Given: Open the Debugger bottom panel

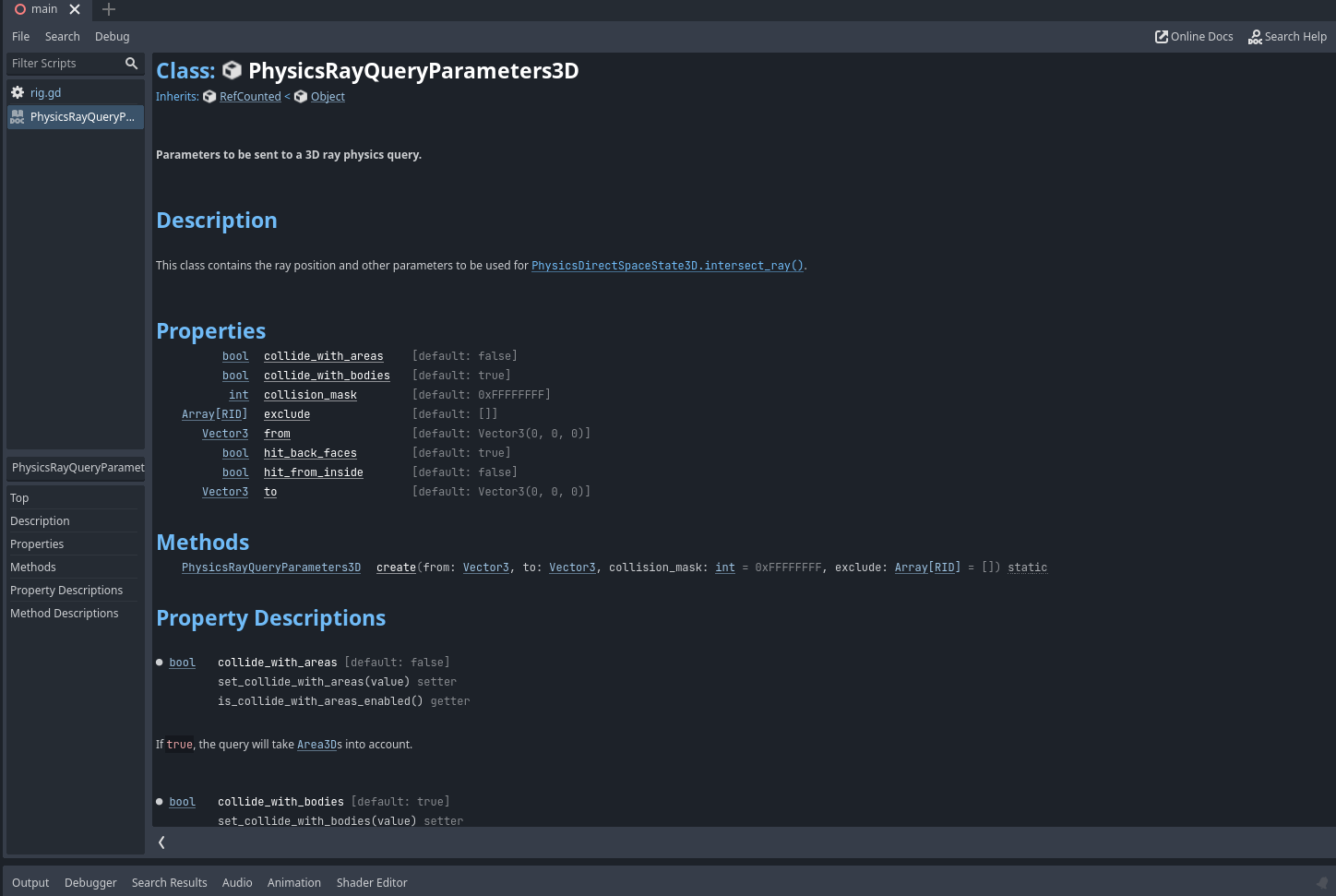Looking at the screenshot, I should [x=90, y=883].
